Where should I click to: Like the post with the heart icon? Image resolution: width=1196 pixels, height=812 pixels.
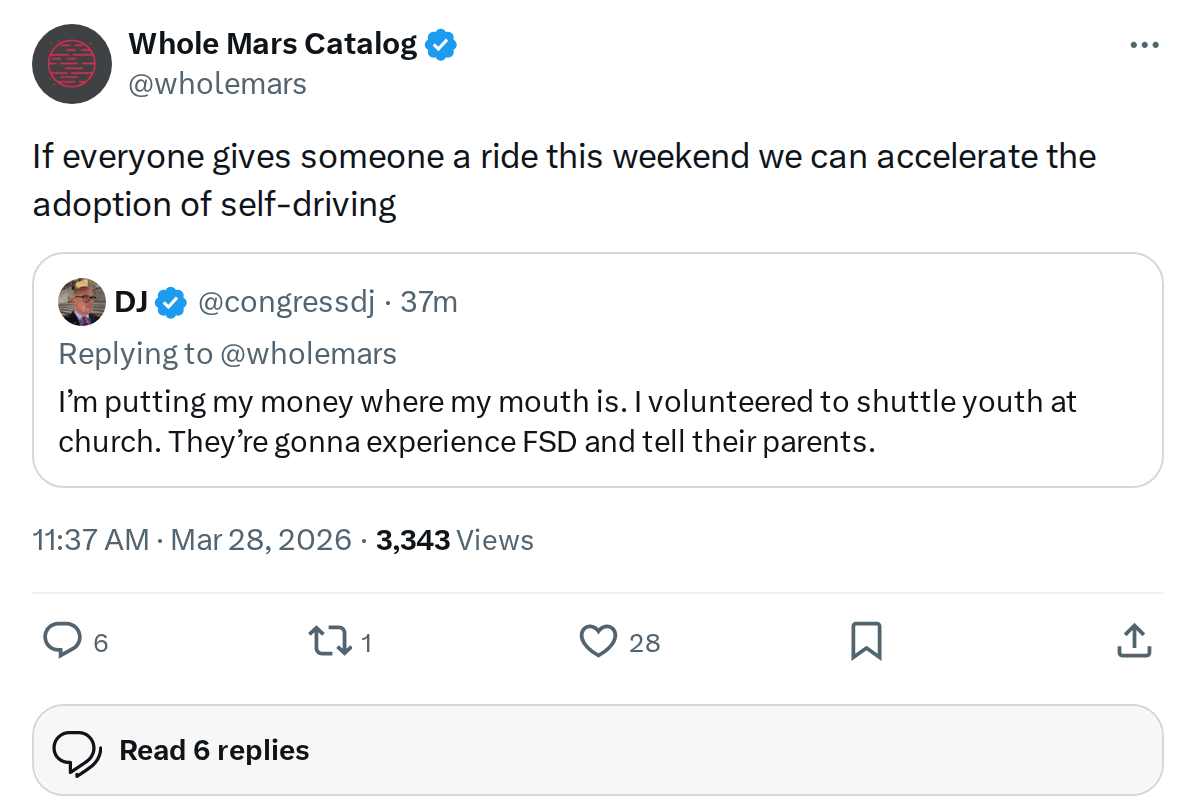click(597, 641)
